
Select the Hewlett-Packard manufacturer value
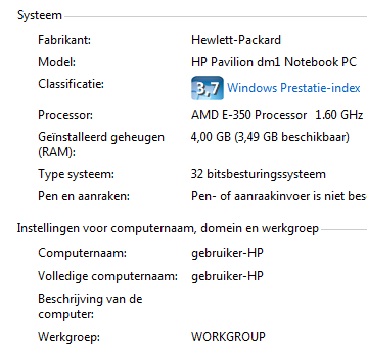pyautogui.click(x=236, y=40)
